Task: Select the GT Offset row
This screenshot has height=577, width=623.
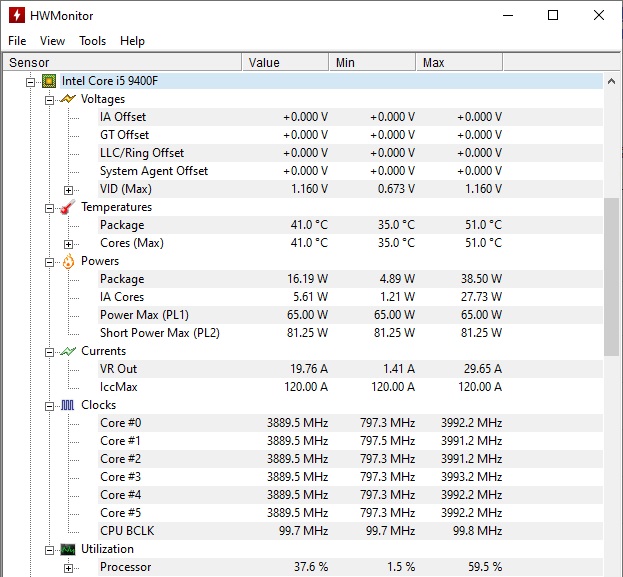Action: [x=351, y=135]
